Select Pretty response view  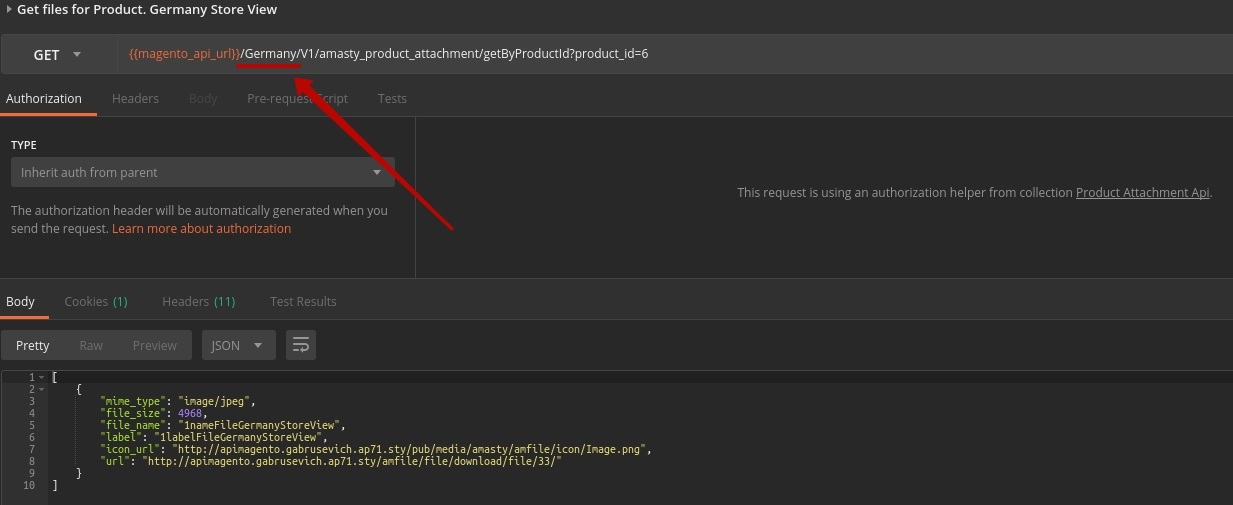32,346
